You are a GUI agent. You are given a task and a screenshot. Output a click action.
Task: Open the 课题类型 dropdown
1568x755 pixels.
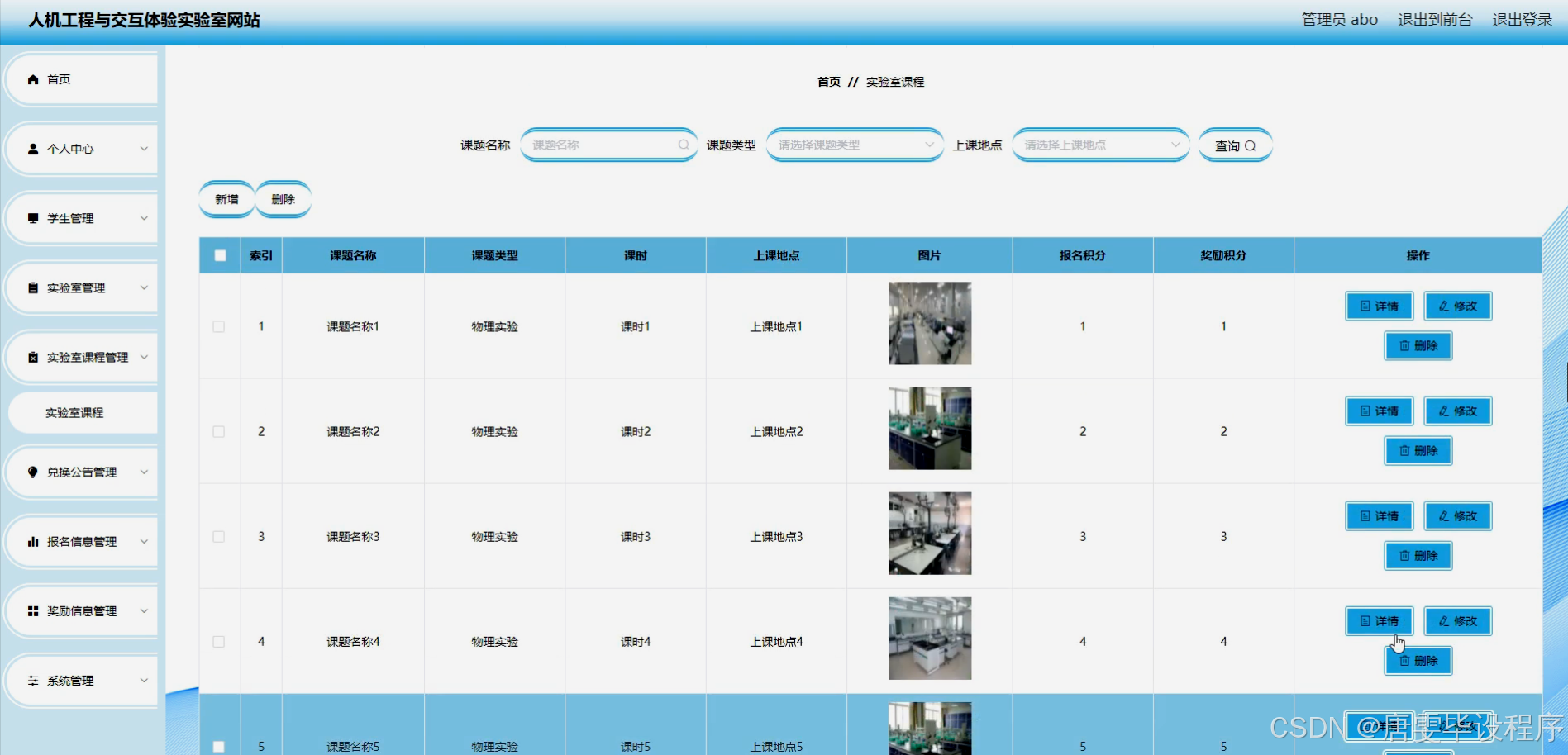pyautogui.click(x=855, y=145)
